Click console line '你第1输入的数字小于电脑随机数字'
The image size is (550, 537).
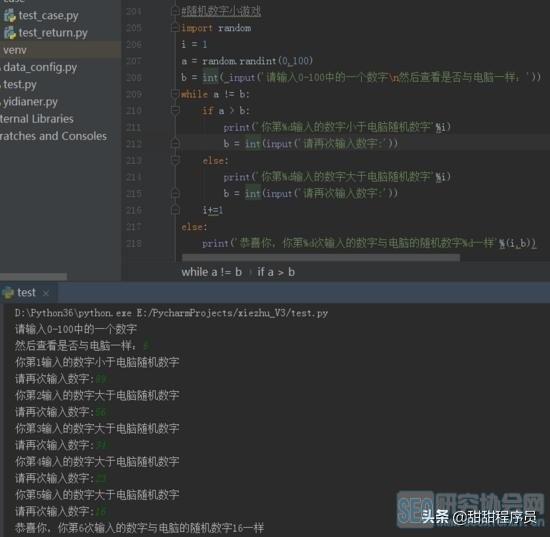coord(97,362)
